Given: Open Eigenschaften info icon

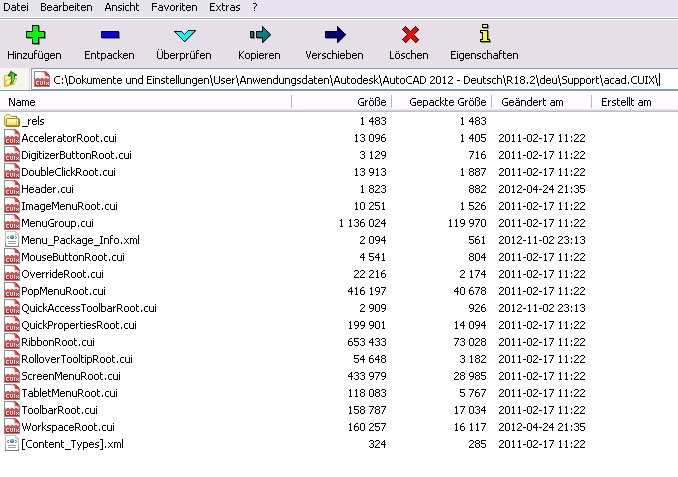Looking at the screenshot, I should (484, 35).
